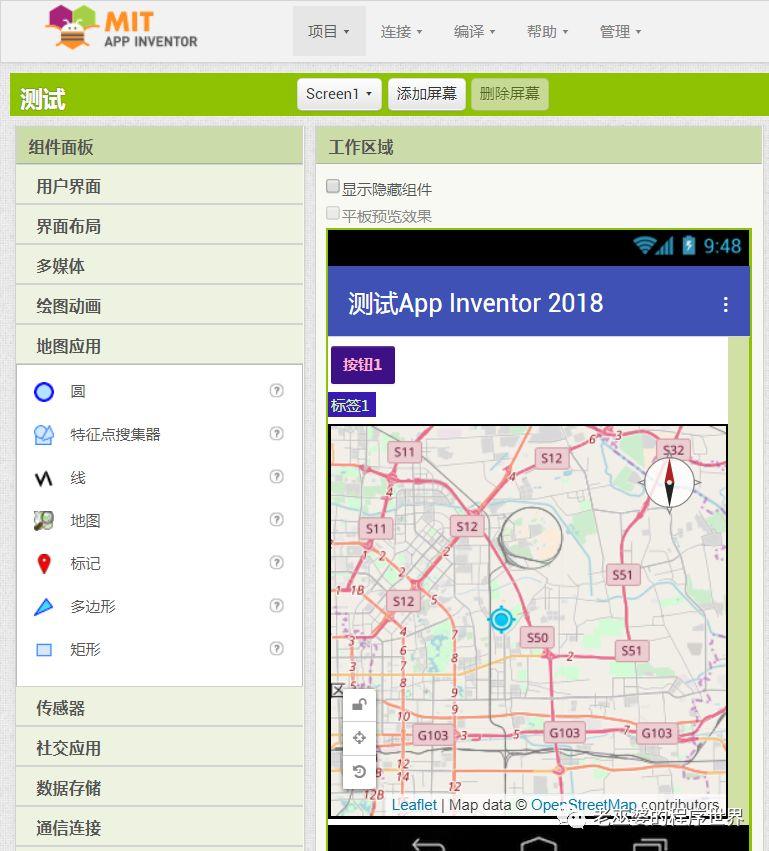
Task: Expand the 社交应用 palette section
Action: point(159,748)
